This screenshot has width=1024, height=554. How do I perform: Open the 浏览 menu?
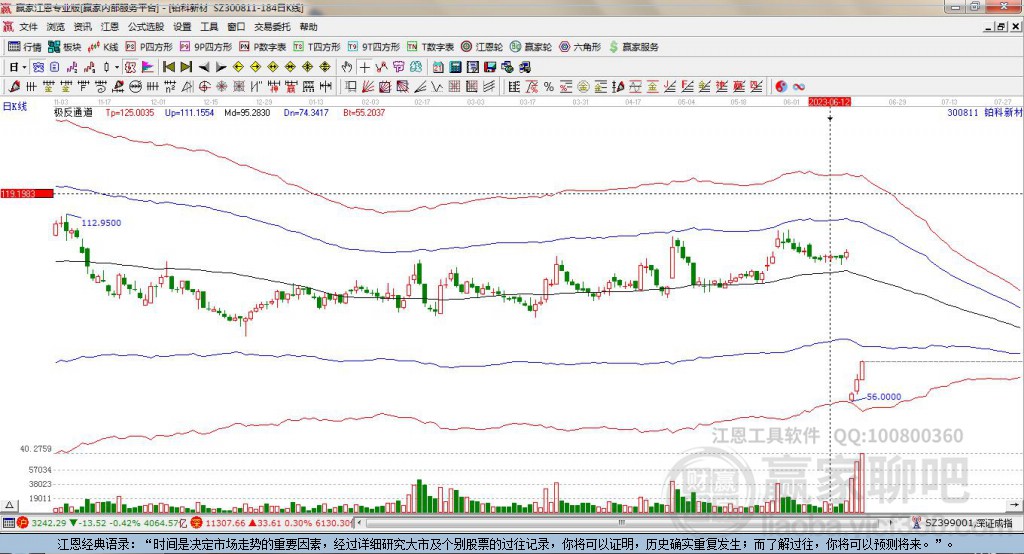pyautogui.click(x=56, y=27)
